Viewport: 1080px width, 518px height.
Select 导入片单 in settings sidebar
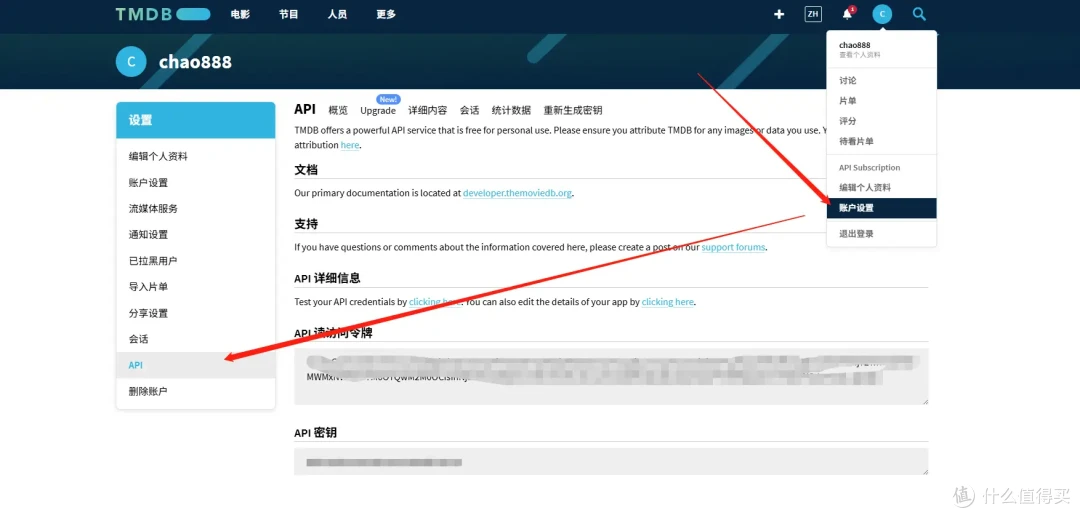coord(196,287)
